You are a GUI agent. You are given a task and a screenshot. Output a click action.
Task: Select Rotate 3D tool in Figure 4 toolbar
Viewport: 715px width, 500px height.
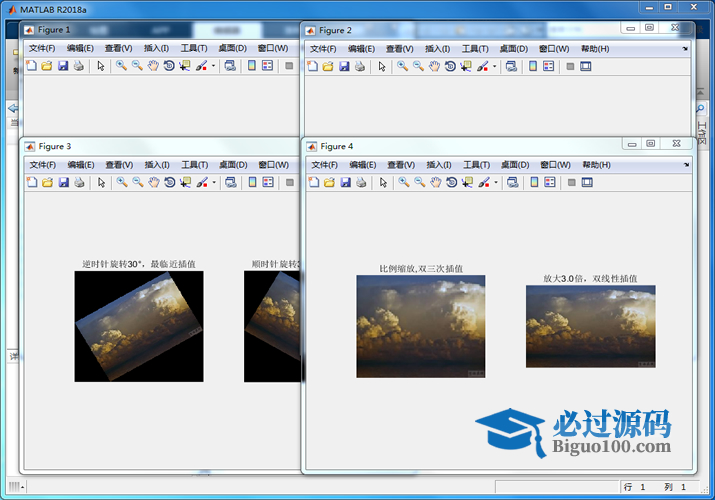(x=451, y=182)
